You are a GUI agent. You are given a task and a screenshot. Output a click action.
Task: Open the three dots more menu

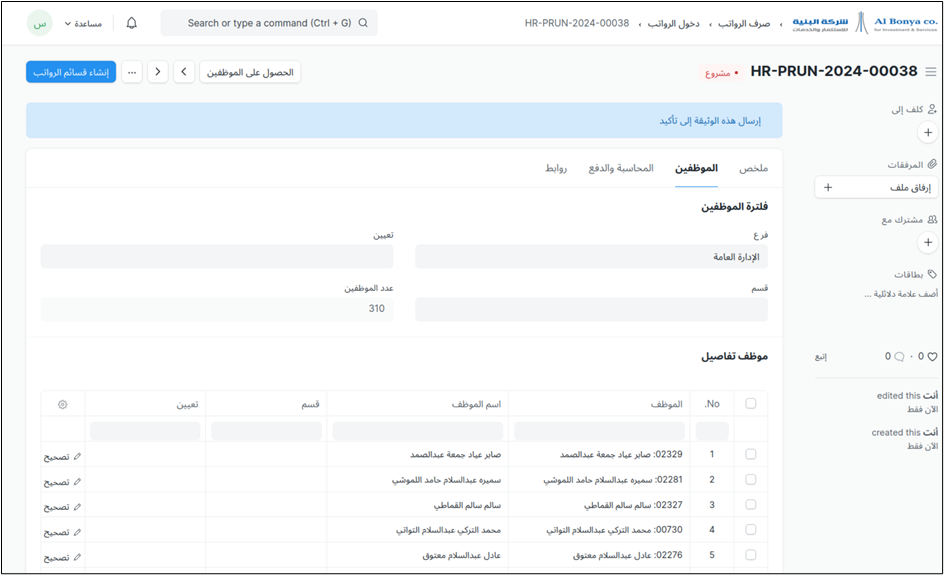point(132,72)
